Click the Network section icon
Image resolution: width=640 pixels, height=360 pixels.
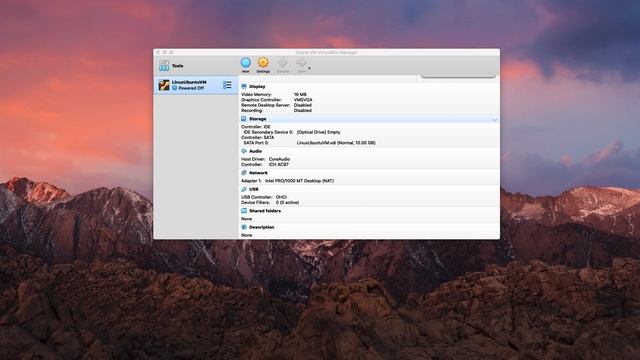pos(244,173)
